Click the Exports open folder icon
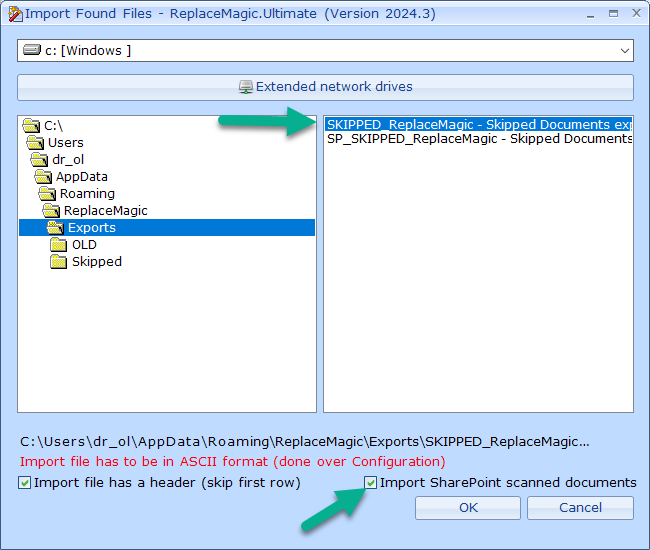 (x=55, y=228)
